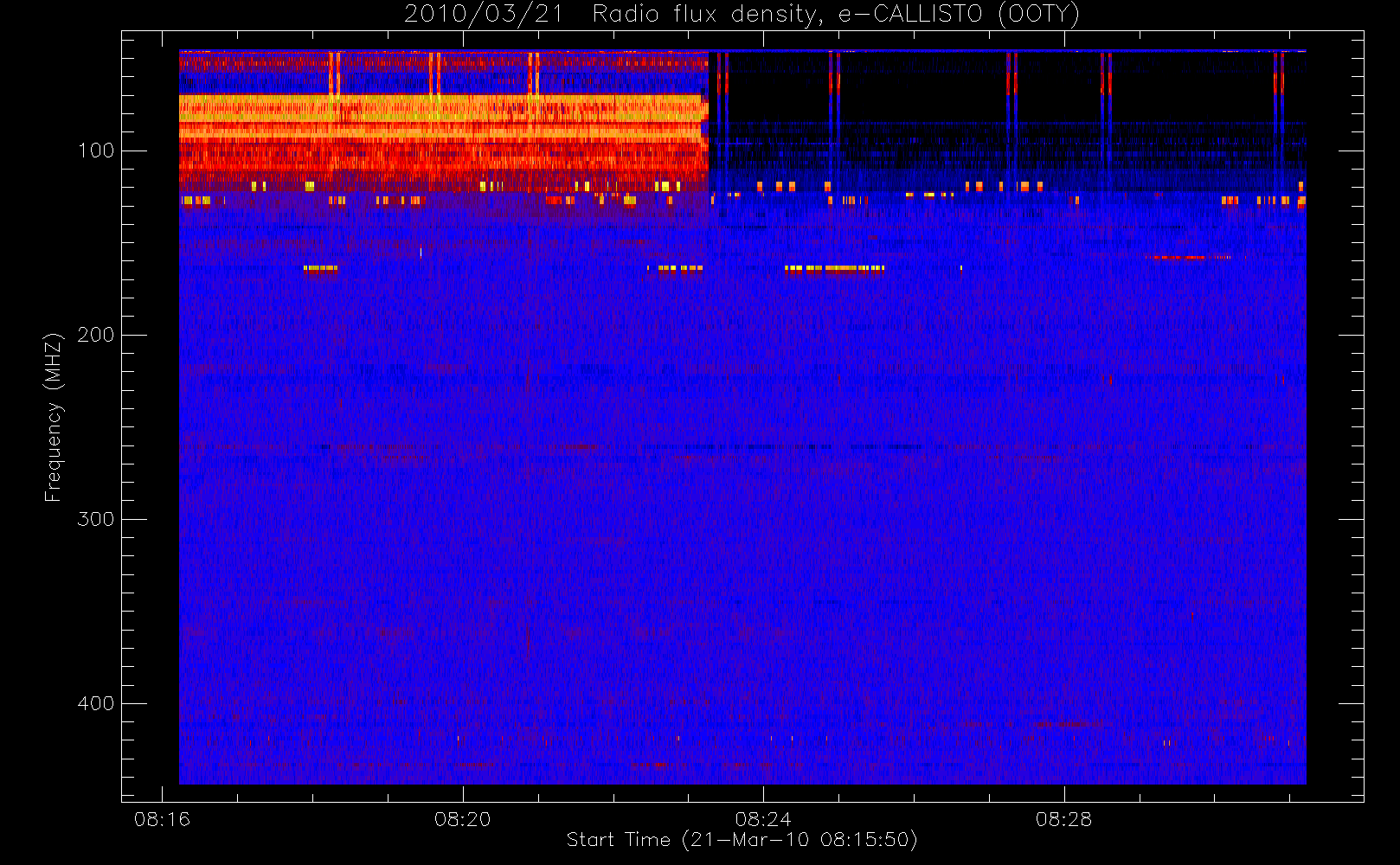Click the "Frequency (MHZ)" axis label
The width and height of the screenshot is (1400, 865).
click(x=54, y=417)
